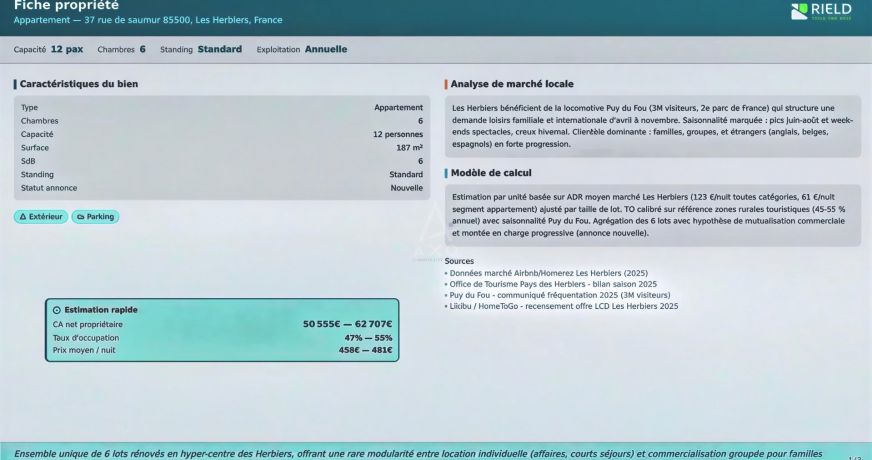Click the RIELD logo icon
This screenshot has width=872, height=460.
click(x=799, y=11)
